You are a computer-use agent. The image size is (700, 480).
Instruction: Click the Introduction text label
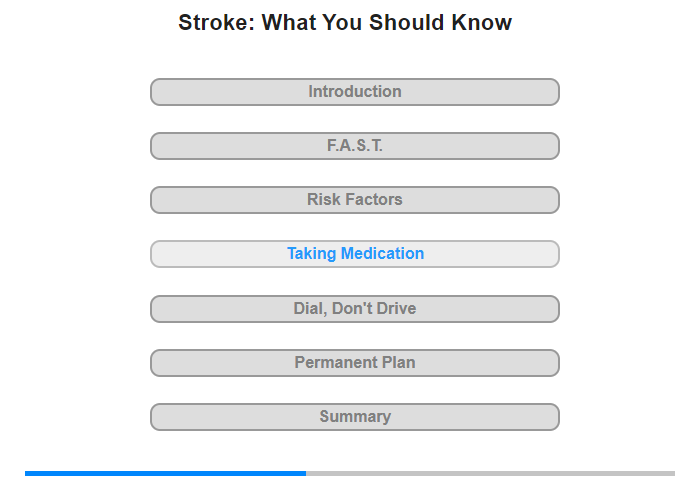(355, 92)
